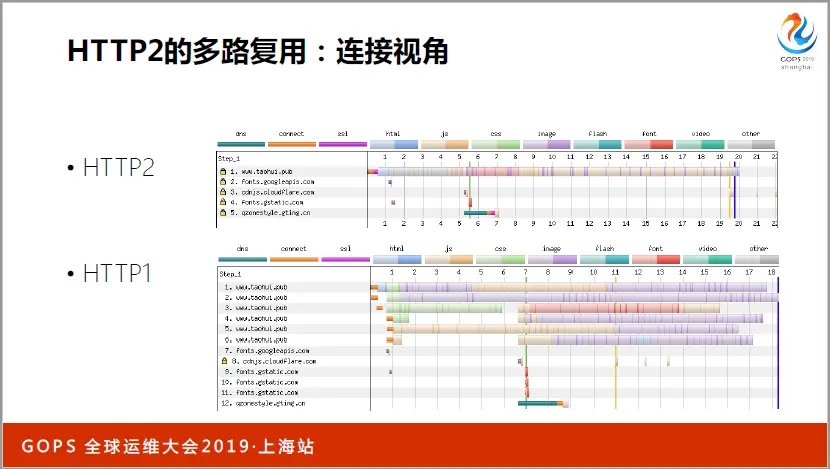830x469 pixels.
Task: Select row 4. fonts.gstatic.com in HTTP2 chart
Action: coord(497,202)
